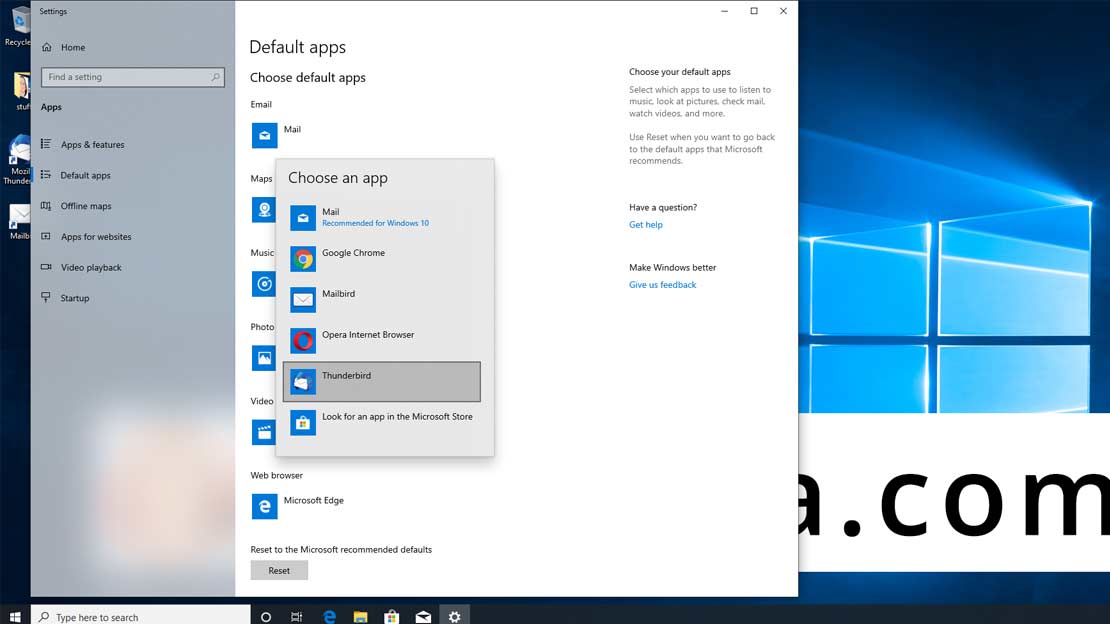Click the Video playback sidebar icon
The height and width of the screenshot is (624, 1110).
[46, 267]
